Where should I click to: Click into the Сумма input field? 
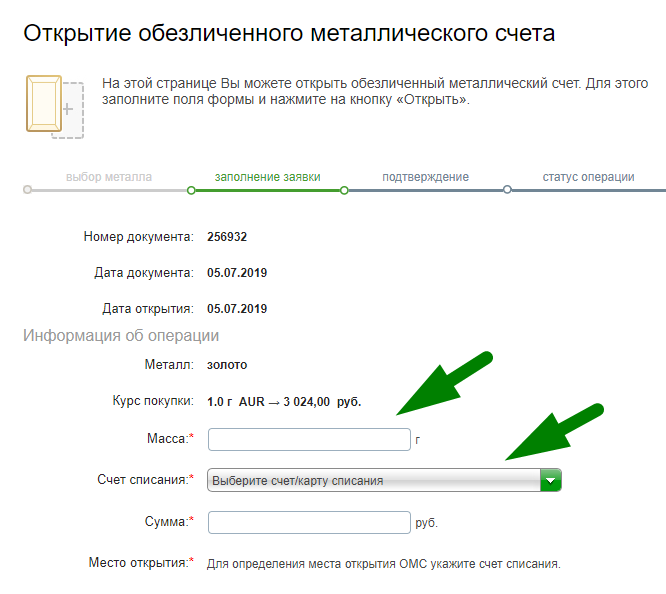coord(308,522)
